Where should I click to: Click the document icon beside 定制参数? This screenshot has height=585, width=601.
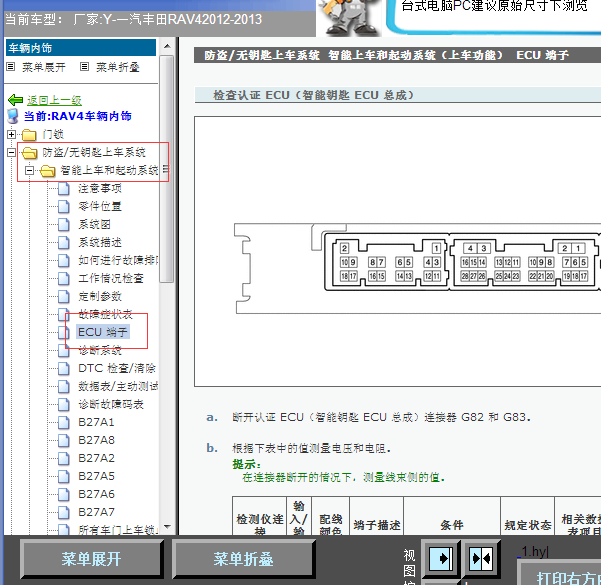click(64, 297)
